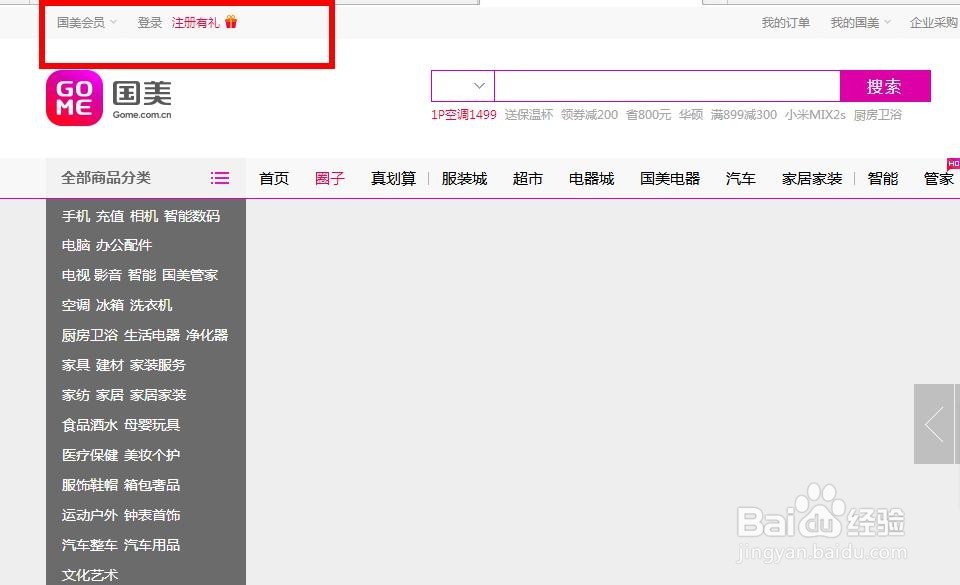
Task: Expand the 国美会员 dropdown
Action: coord(86,23)
